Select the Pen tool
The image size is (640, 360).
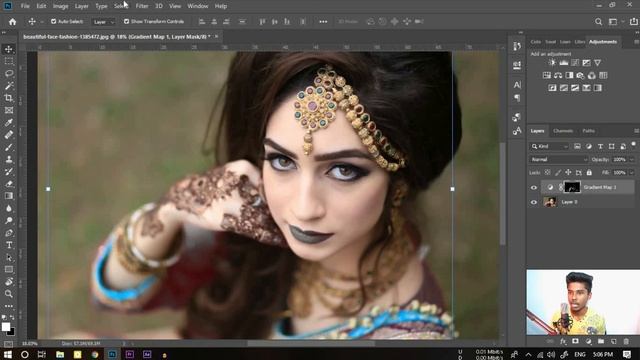click(x=9, y=233)
